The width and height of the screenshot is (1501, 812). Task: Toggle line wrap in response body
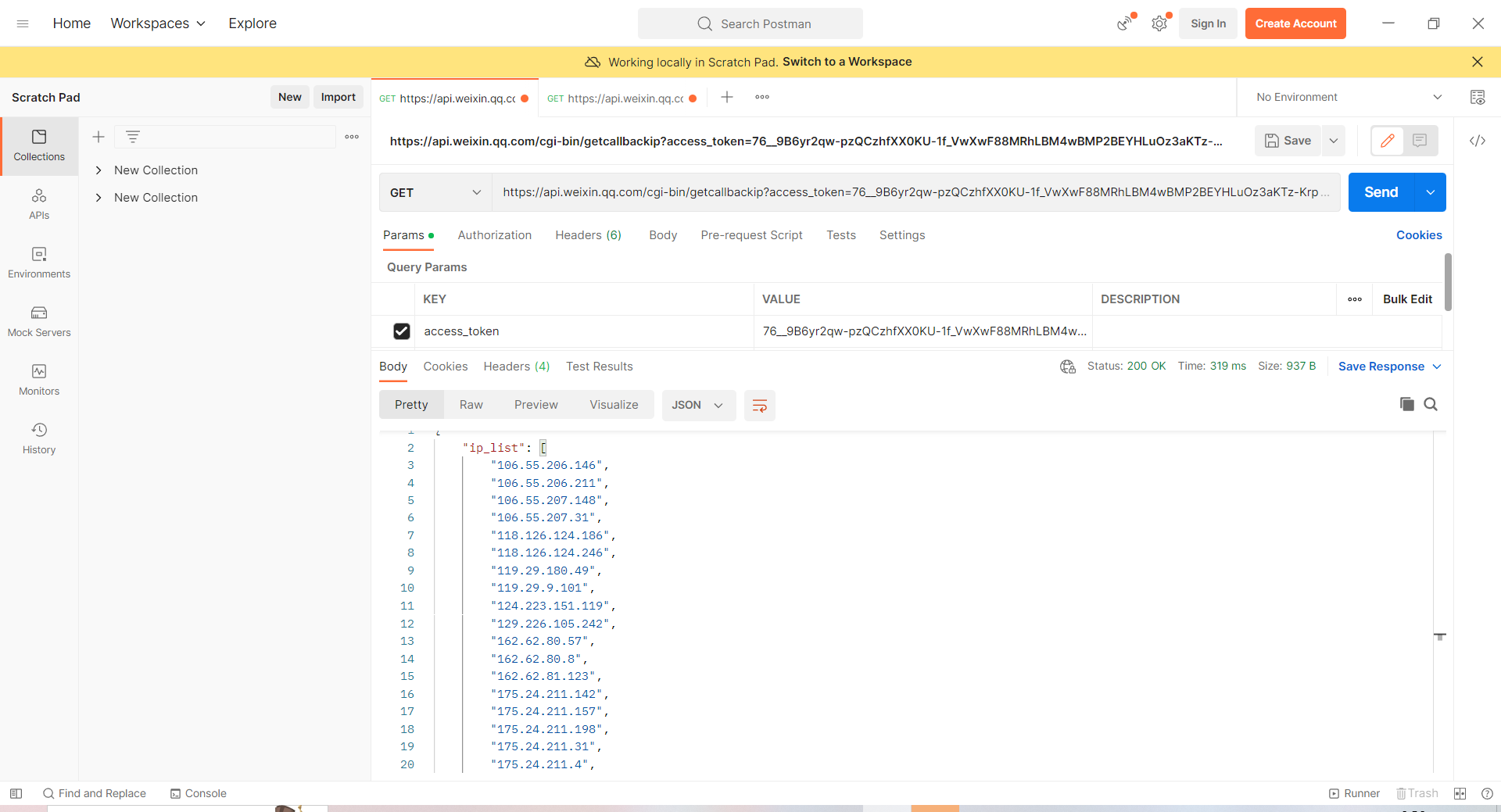tap(759, 406)
